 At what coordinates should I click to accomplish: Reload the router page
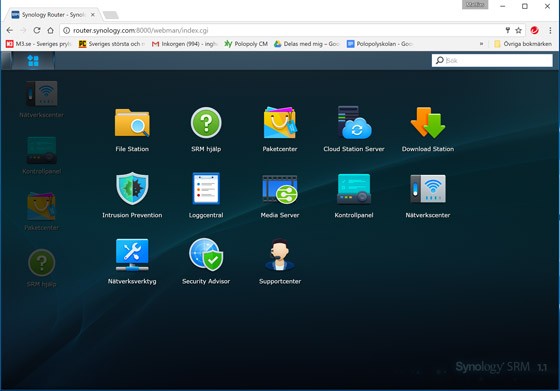click(37, 30)
